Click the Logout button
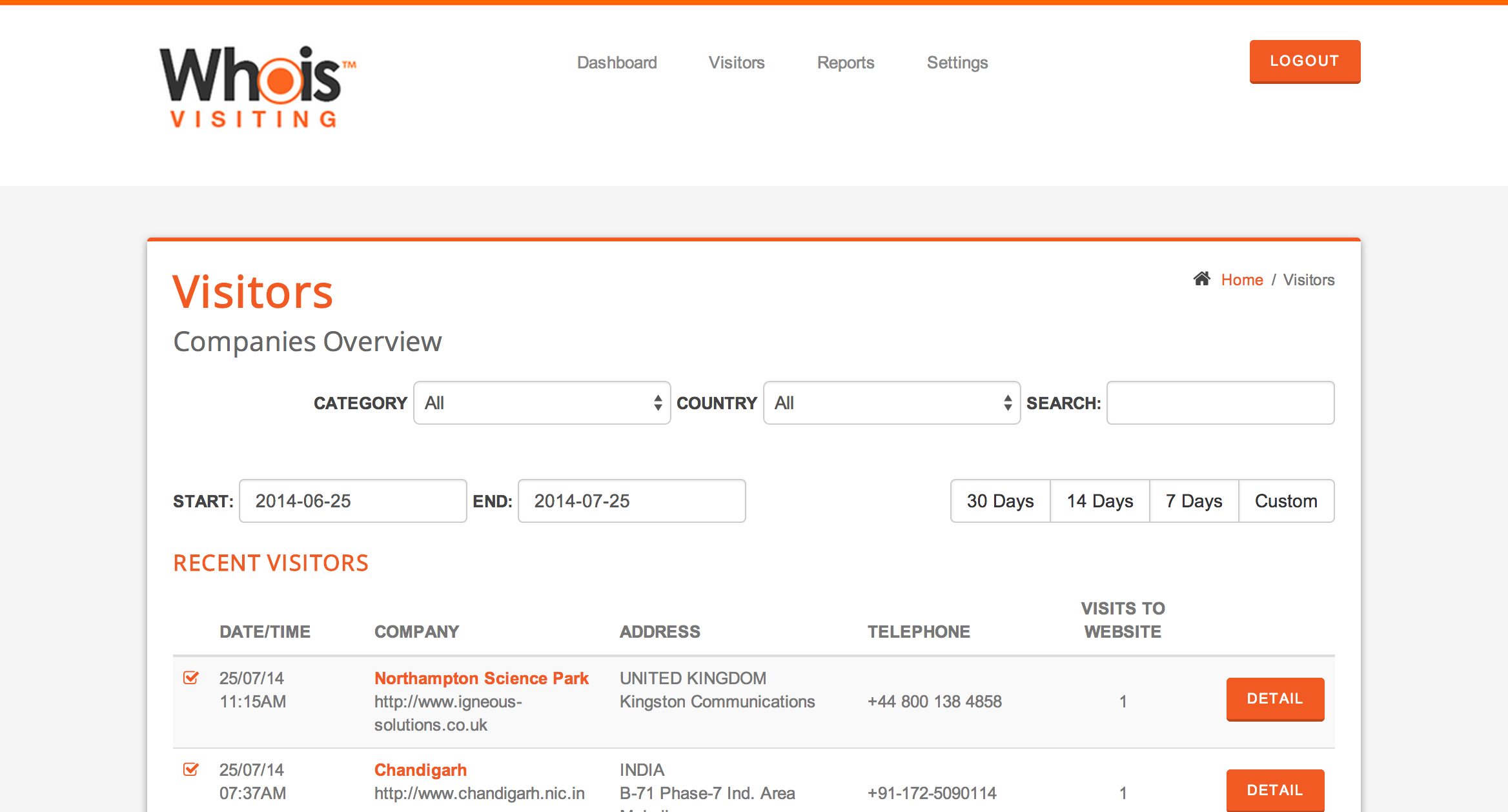Viewport: 1508px width, 812px height. tap(1305, 61)
